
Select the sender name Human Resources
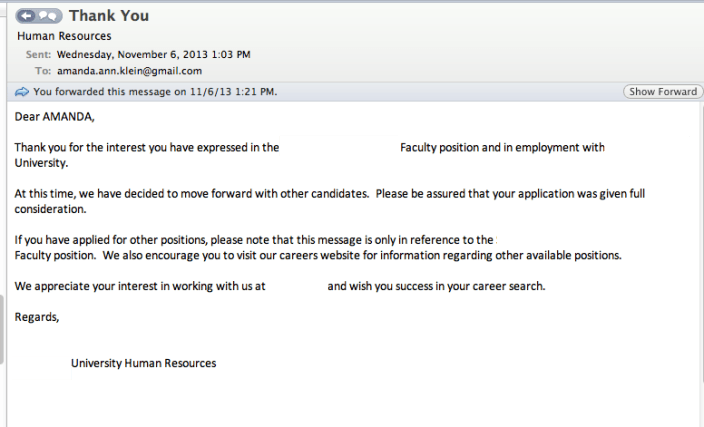65,36
